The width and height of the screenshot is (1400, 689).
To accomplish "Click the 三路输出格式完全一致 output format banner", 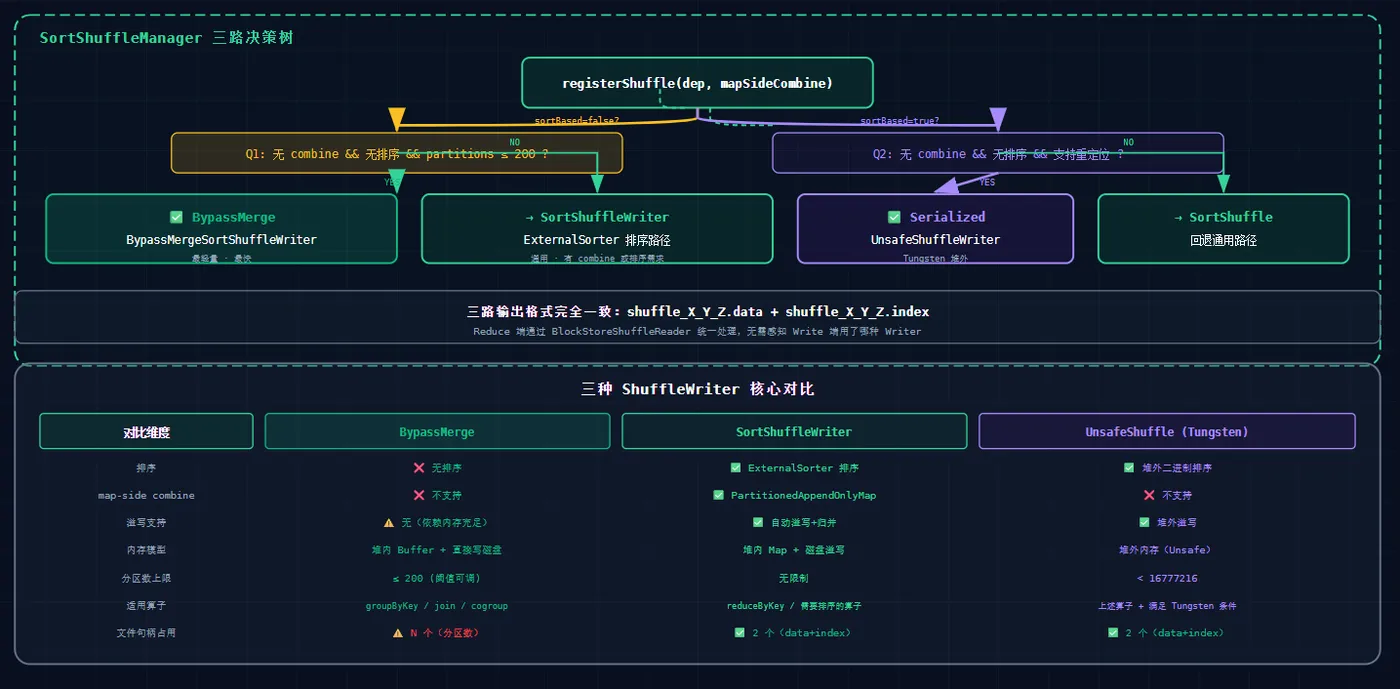I will click(697, 317).
